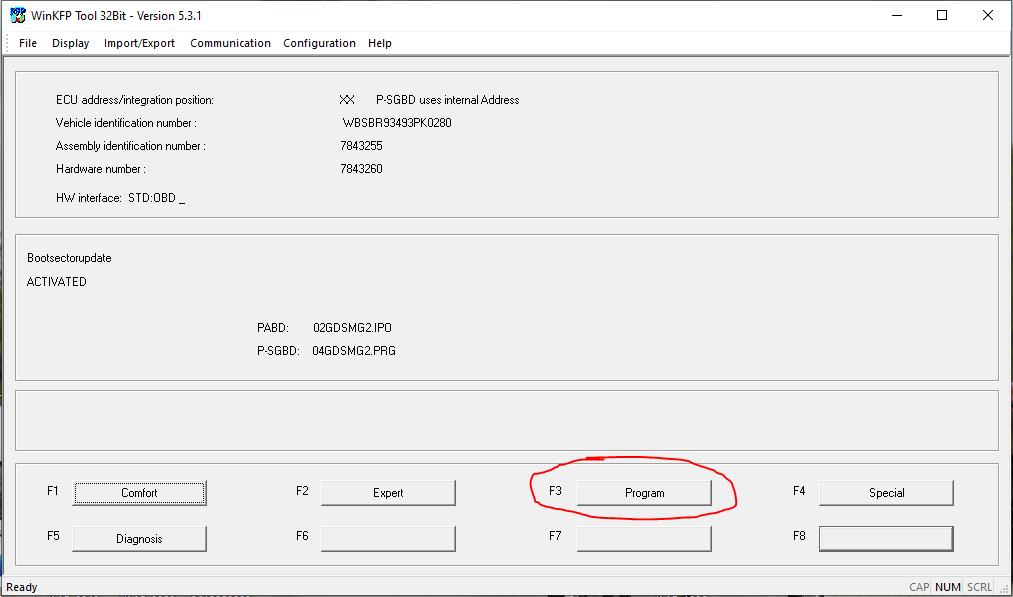Open the Display menu
The image size is (1013, 597).
click(70, 43)
